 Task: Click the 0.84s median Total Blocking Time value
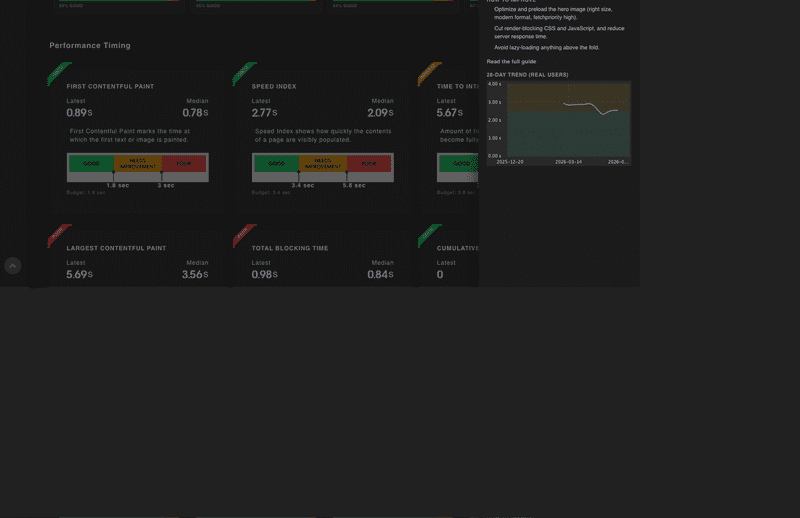click(x=381, y=275)
